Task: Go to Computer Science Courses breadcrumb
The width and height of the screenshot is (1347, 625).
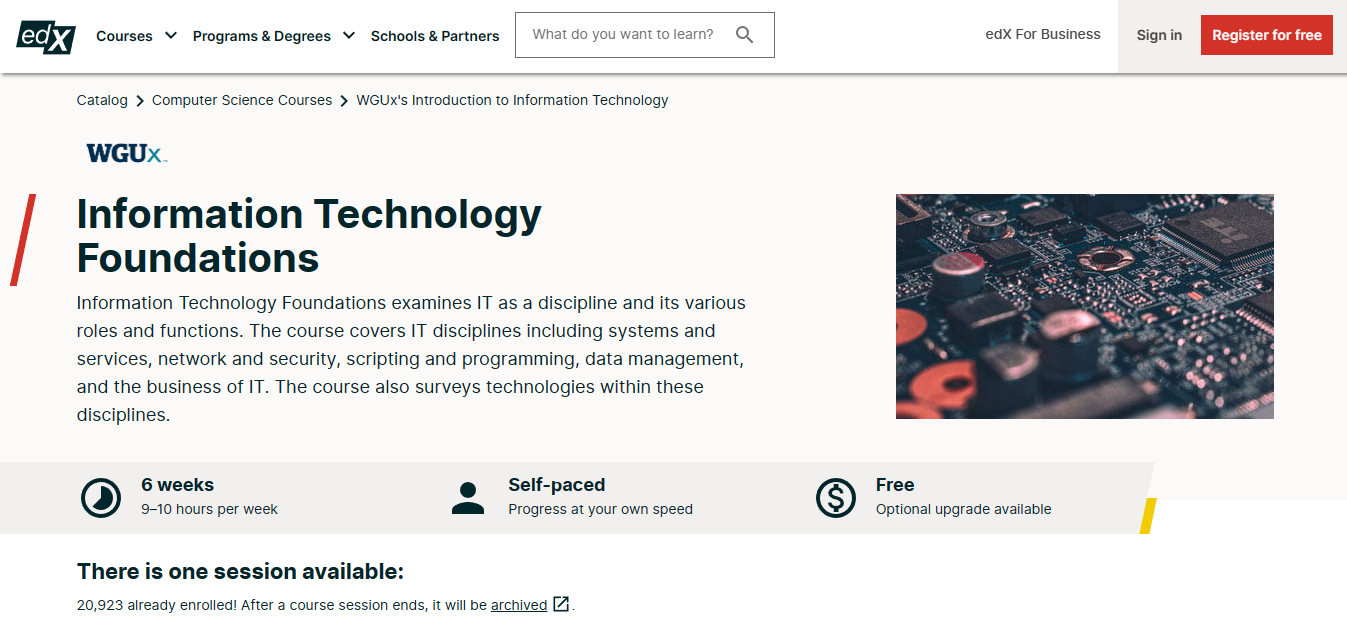Action: (x=242, y=100)
